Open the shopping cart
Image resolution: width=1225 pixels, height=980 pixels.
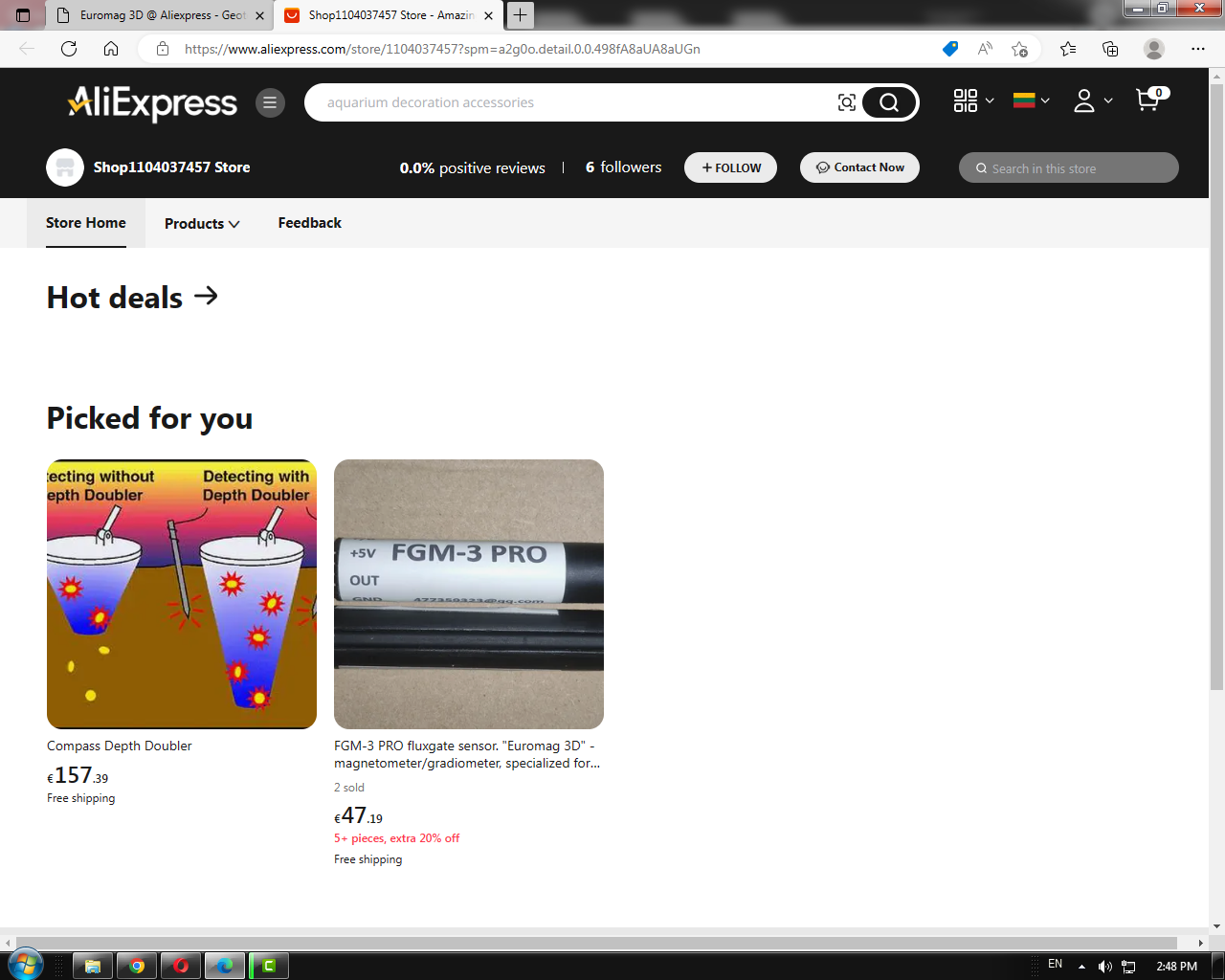coord(1151,99)
